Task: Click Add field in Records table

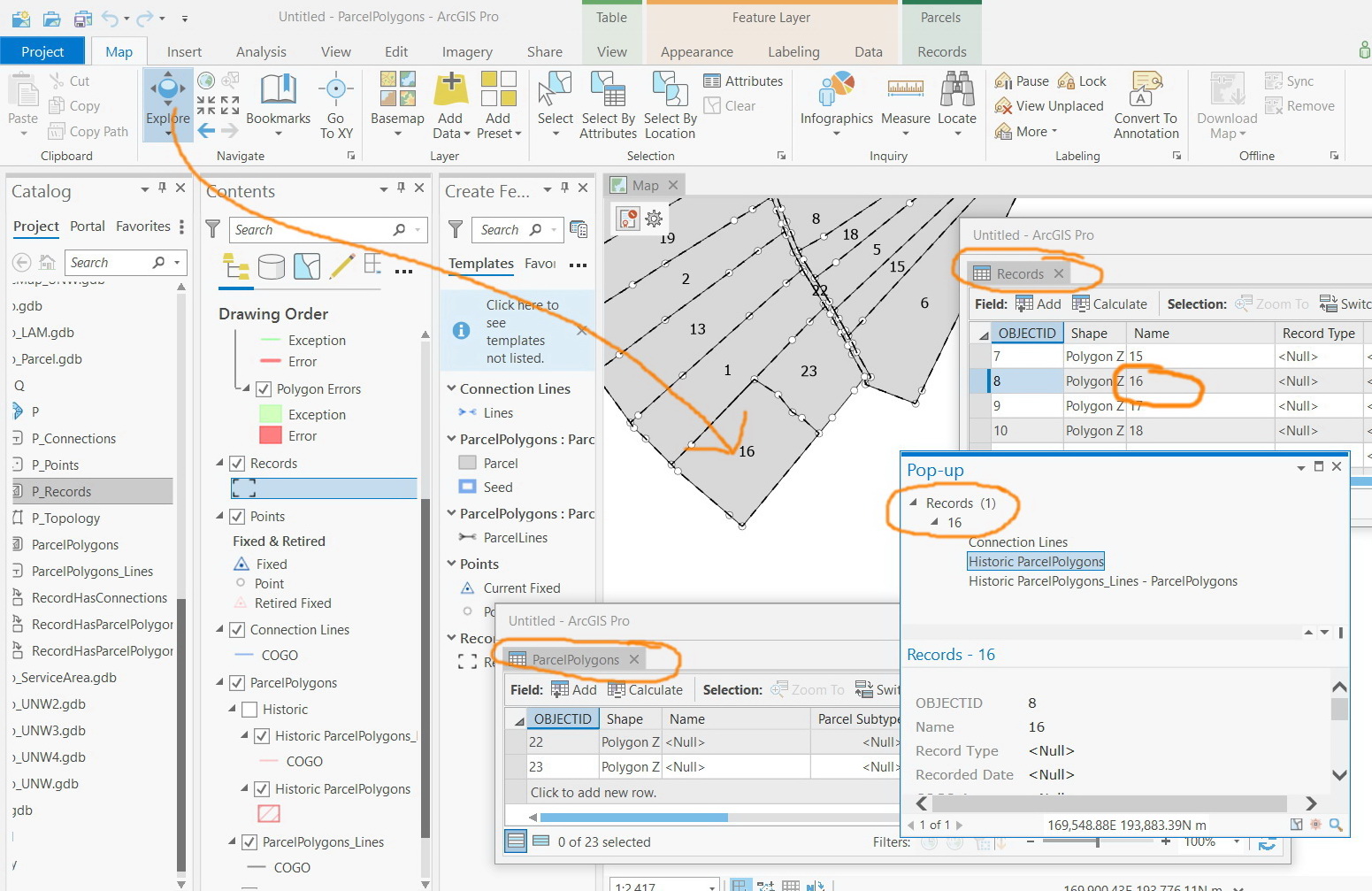Action: [1039, 304]
